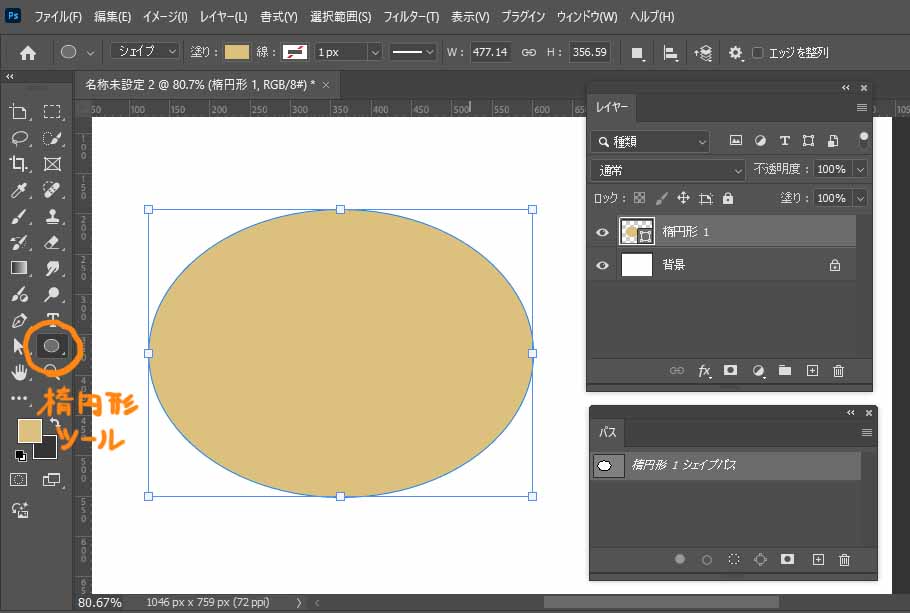Toggle visibility of 背景 layer

[x=602, y=265]
